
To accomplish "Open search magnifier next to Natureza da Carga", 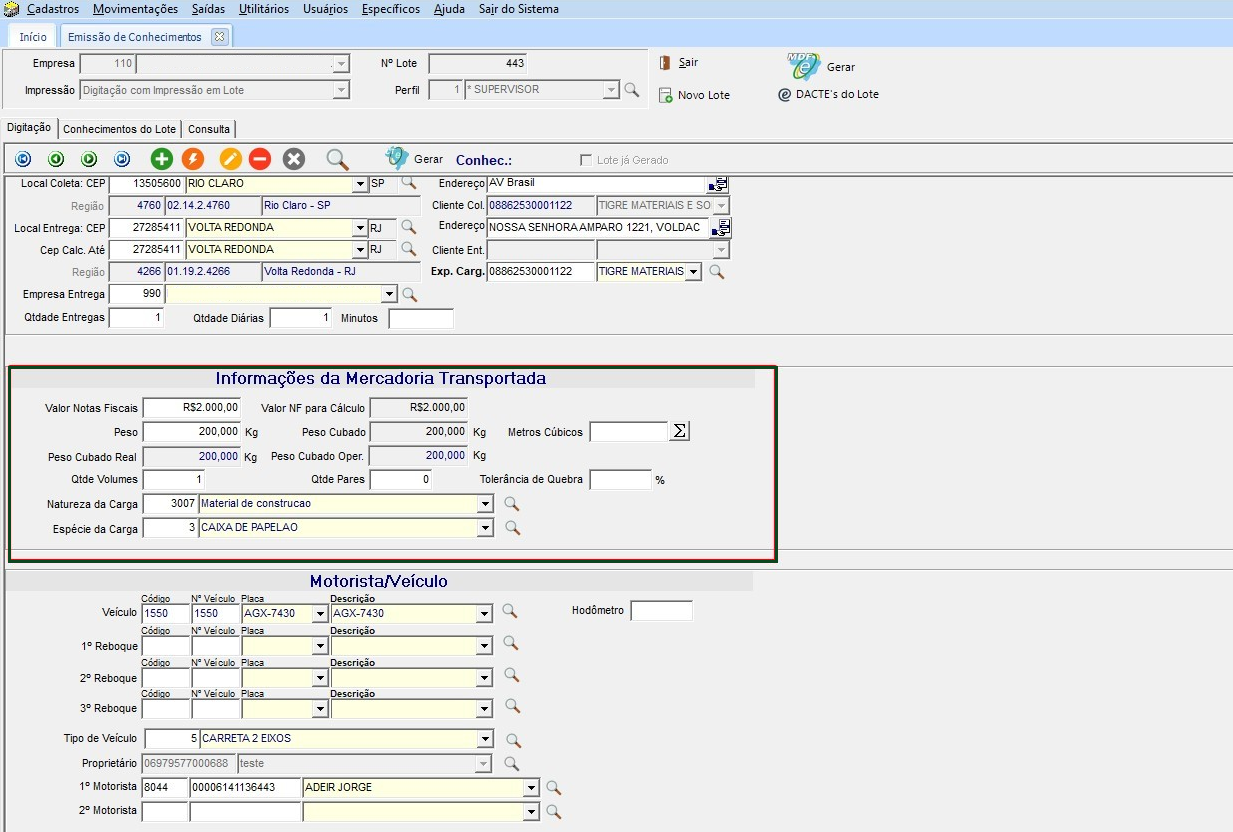I will [x=512, y=504].
